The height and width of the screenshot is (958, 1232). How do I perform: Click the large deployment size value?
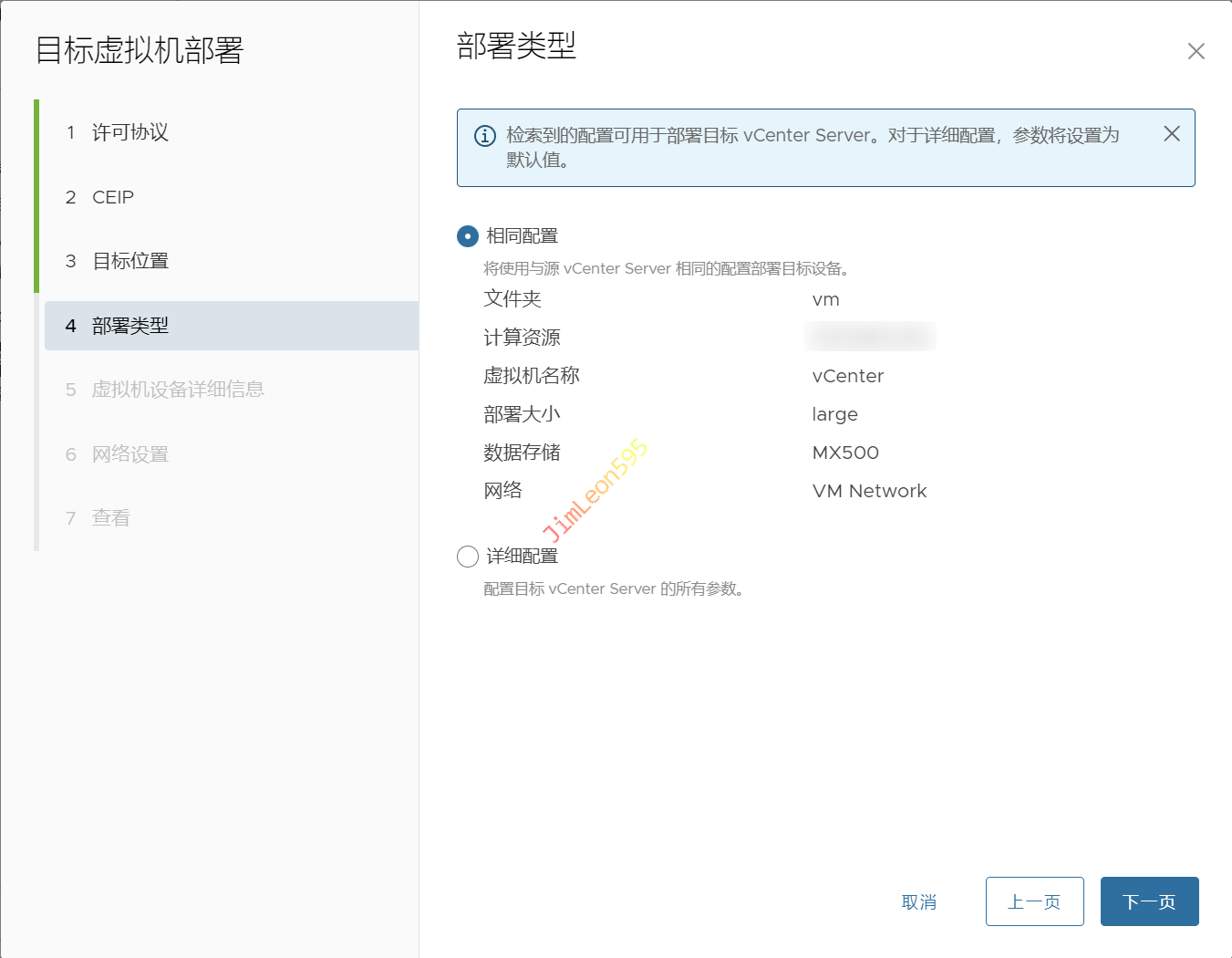[834, 414]
